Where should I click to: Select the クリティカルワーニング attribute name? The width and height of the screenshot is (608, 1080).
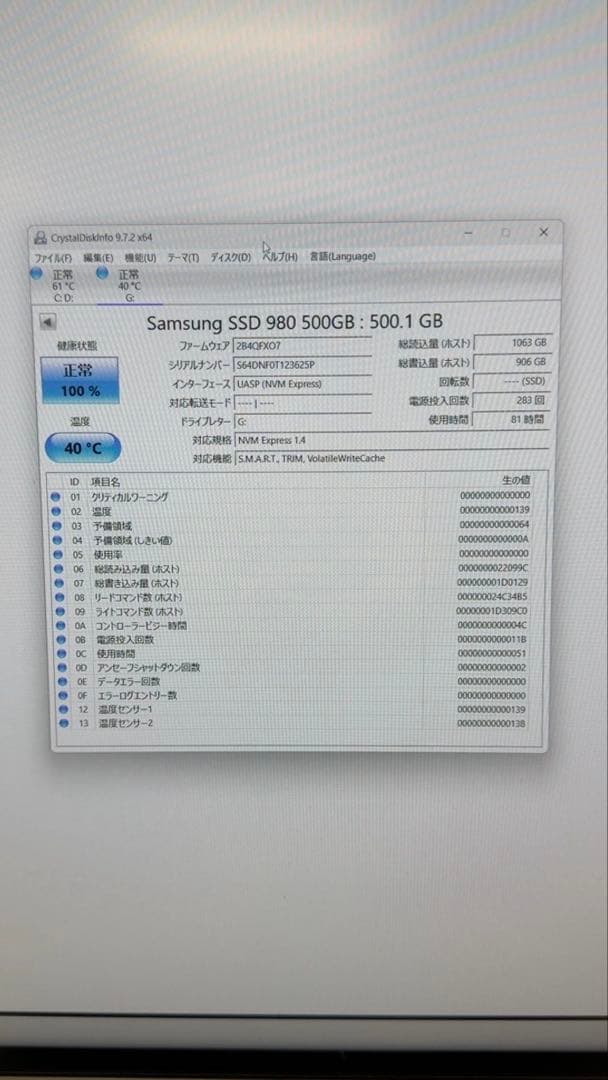pos(129,497)
